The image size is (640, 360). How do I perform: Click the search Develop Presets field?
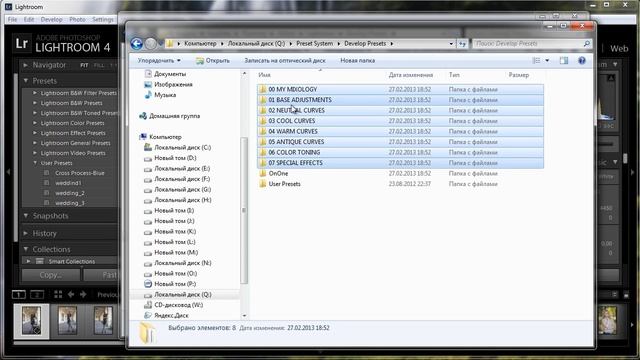pos(528,43)
